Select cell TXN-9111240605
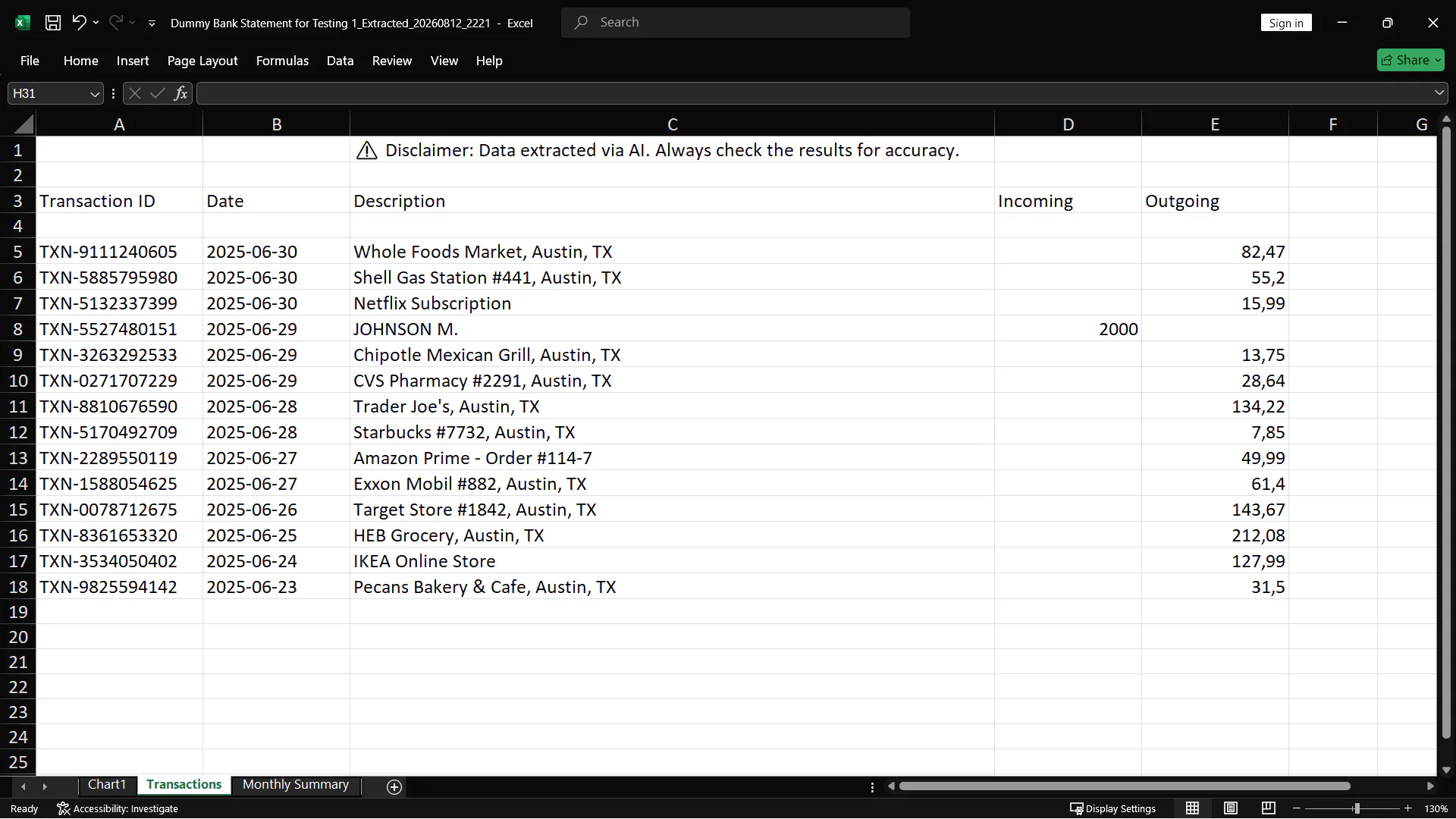 pyautogui.click(x=119, y=252)
